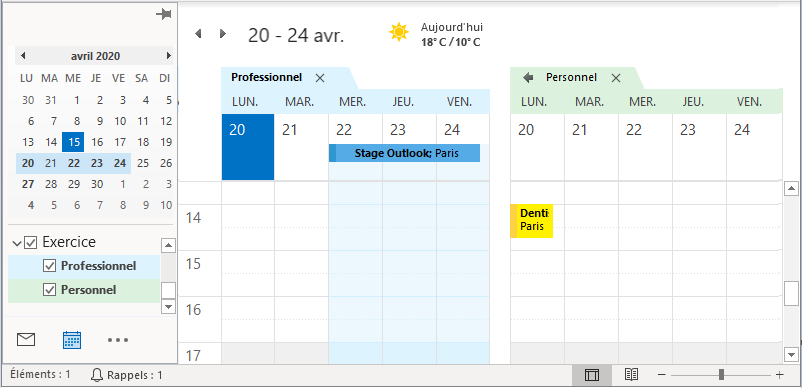
Task: Uncheck the Professionnel calendar checkbox
Action: [50, 266]
